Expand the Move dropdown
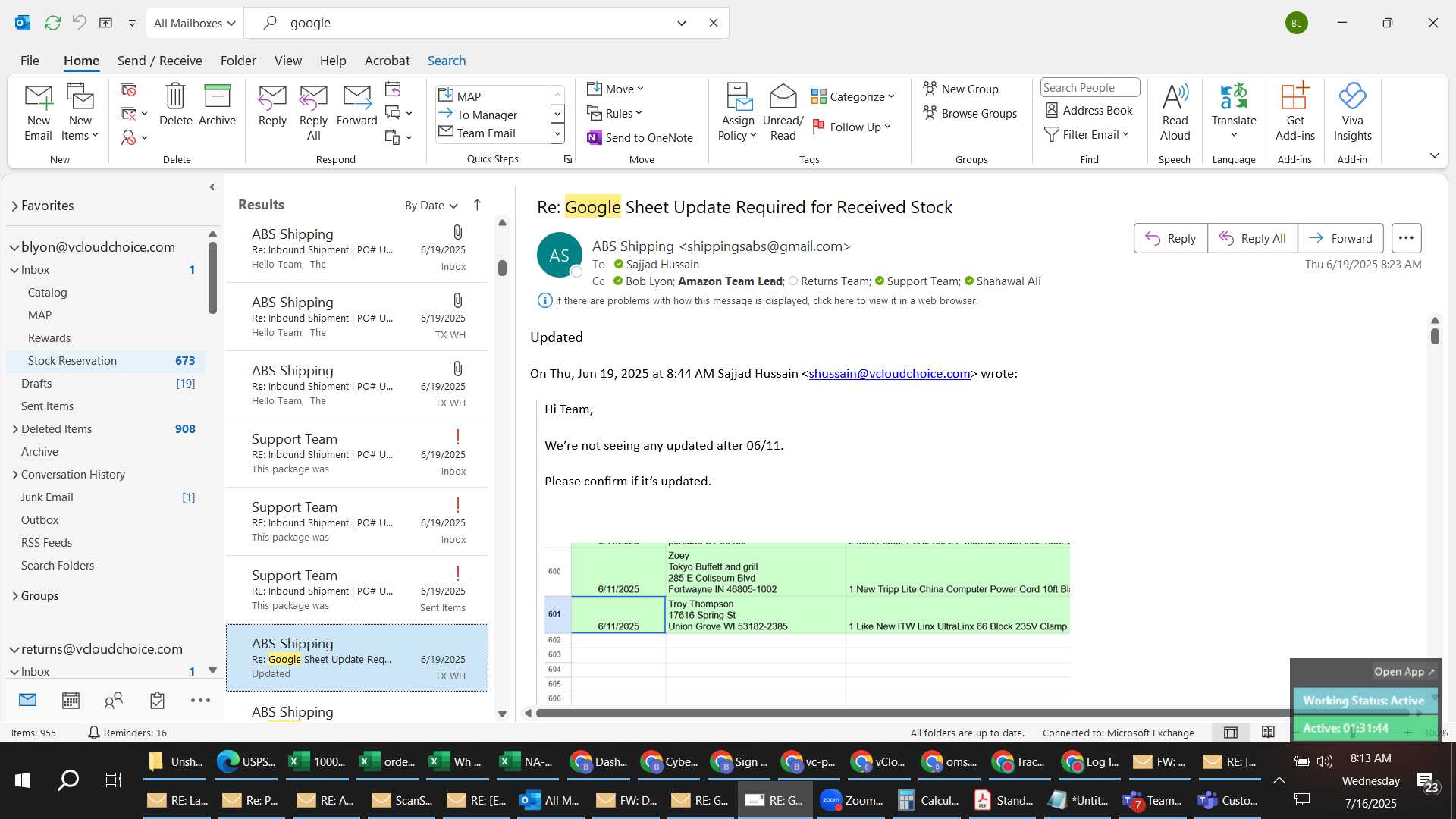This screenshot has width=1456, height=819. pos(615,89)
